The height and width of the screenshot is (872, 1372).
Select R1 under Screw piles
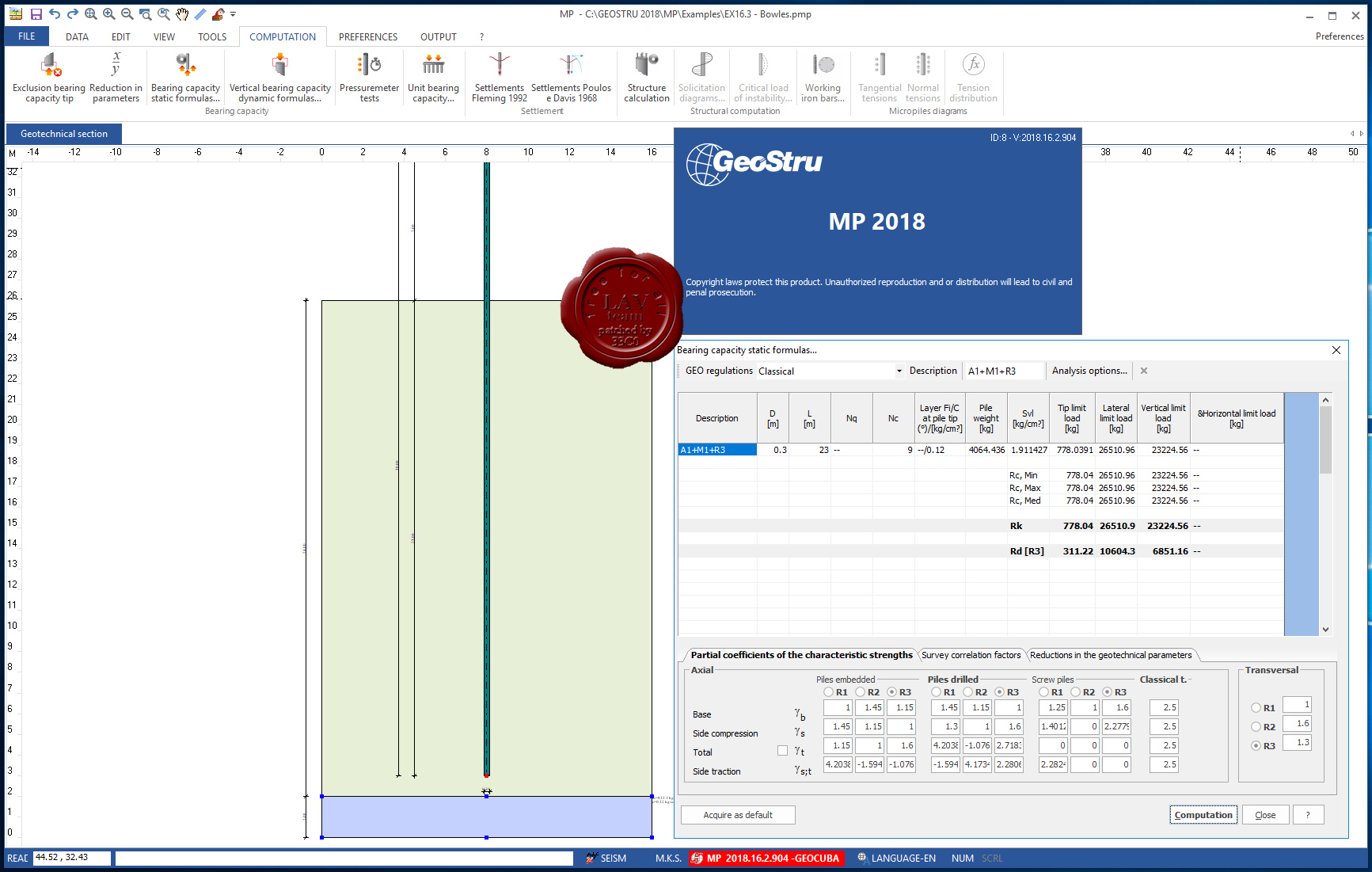(1043, 692)
